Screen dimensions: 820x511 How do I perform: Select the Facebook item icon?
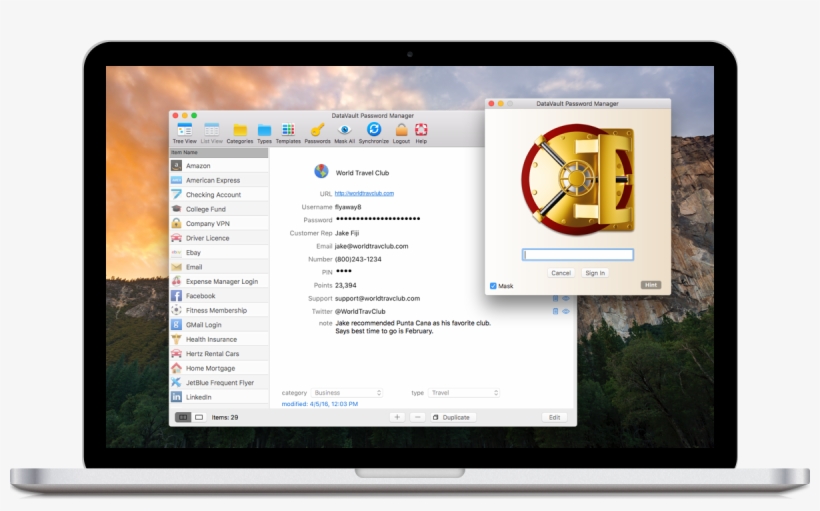point(176,296)
